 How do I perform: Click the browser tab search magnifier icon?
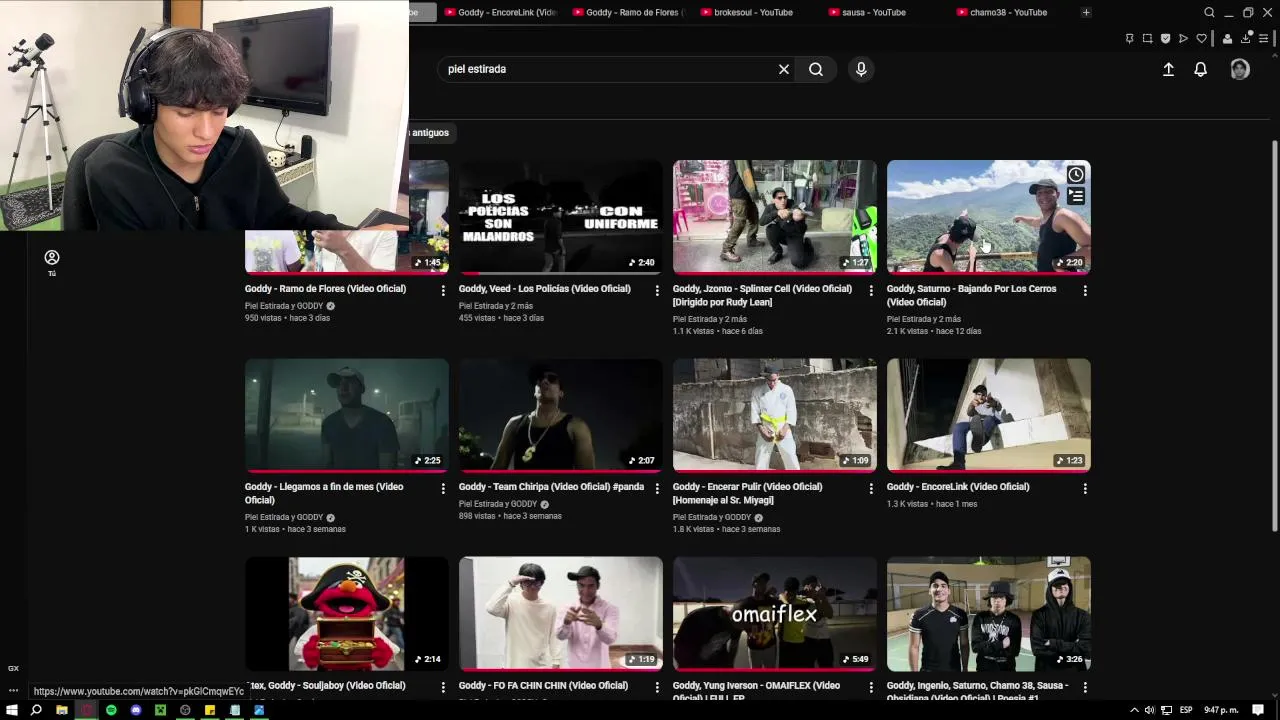point(1209,12)
